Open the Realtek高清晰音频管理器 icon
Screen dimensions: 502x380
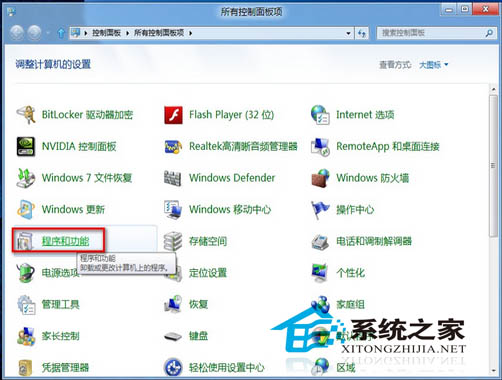tap(173, 146)
